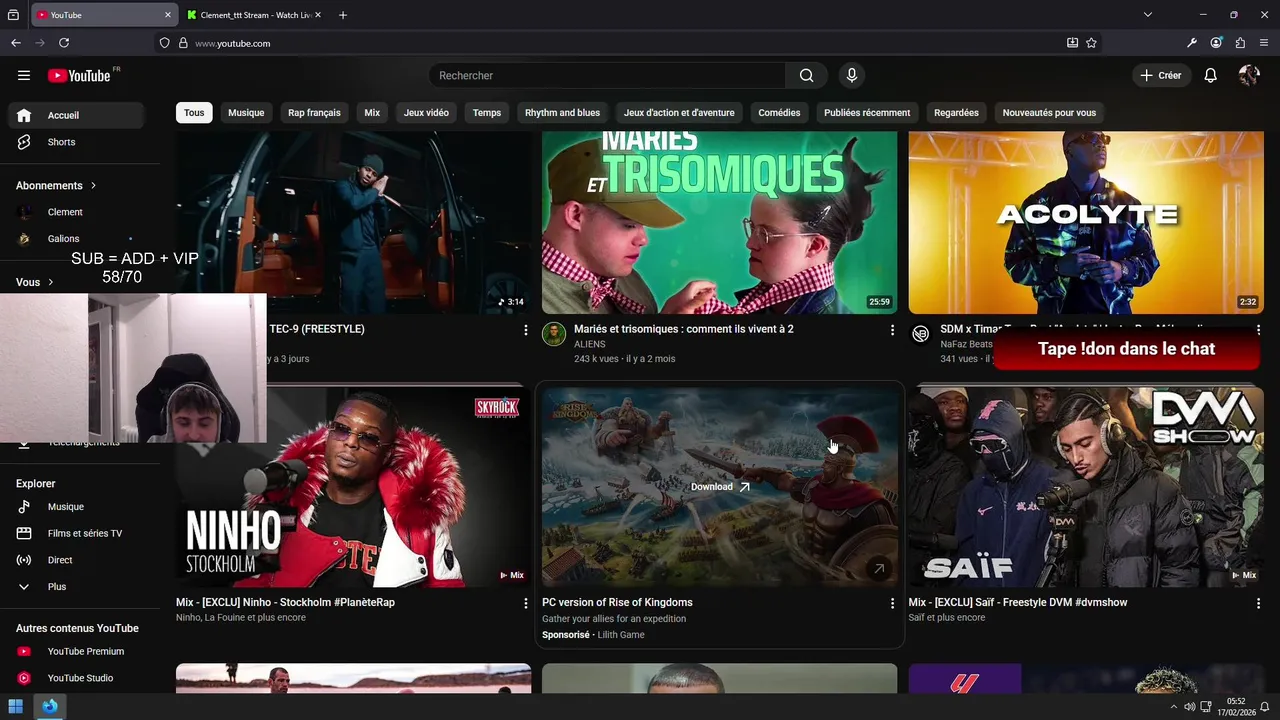This screenshot has width=1280, height=720.
Task: Close the YouTube browser tab
Action: coord(168,15)
